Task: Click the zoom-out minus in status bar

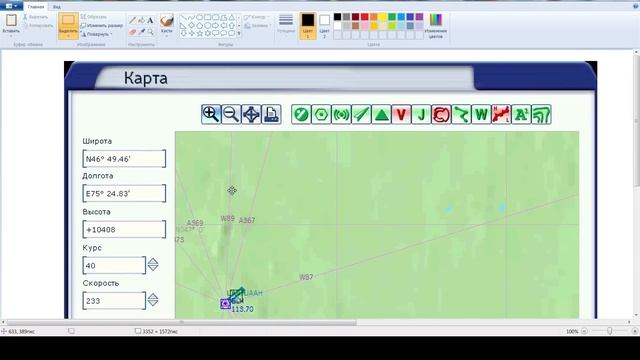Action: click(584, 331)
